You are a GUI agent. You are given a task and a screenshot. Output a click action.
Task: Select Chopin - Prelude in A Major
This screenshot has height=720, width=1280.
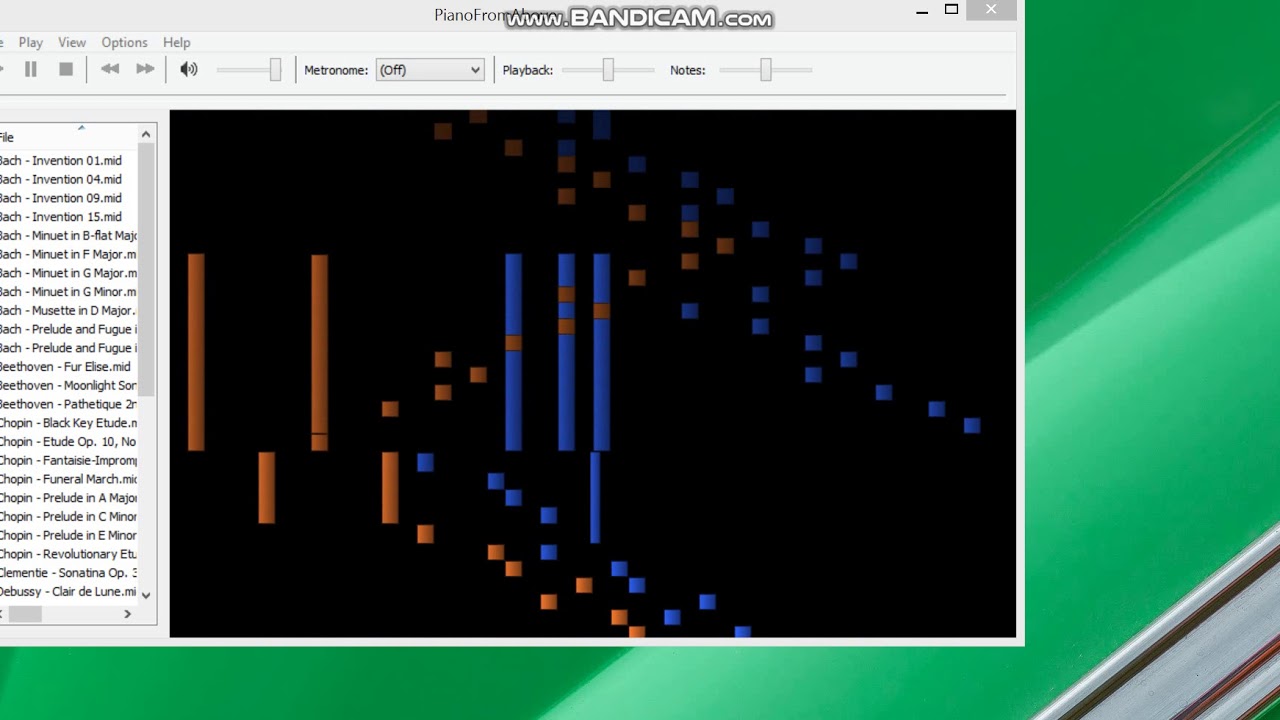68,498
